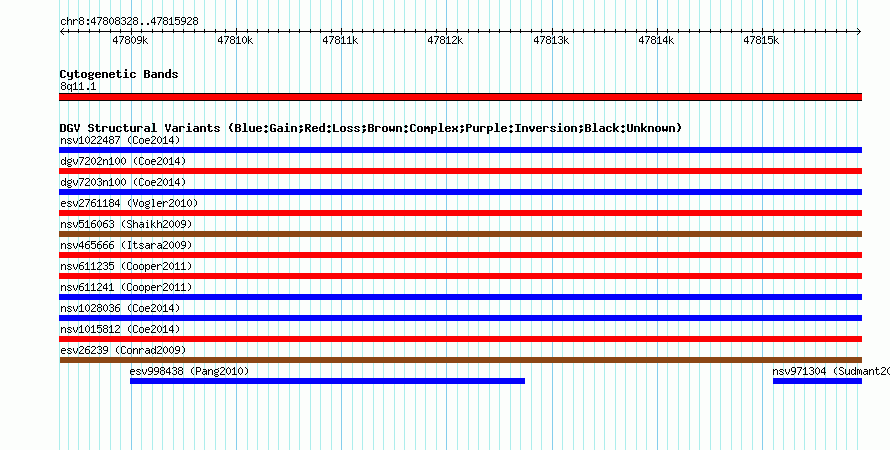Click the left arrowhead of the ruler
Screen dimensions: 890x450
(x=62, y=32)
